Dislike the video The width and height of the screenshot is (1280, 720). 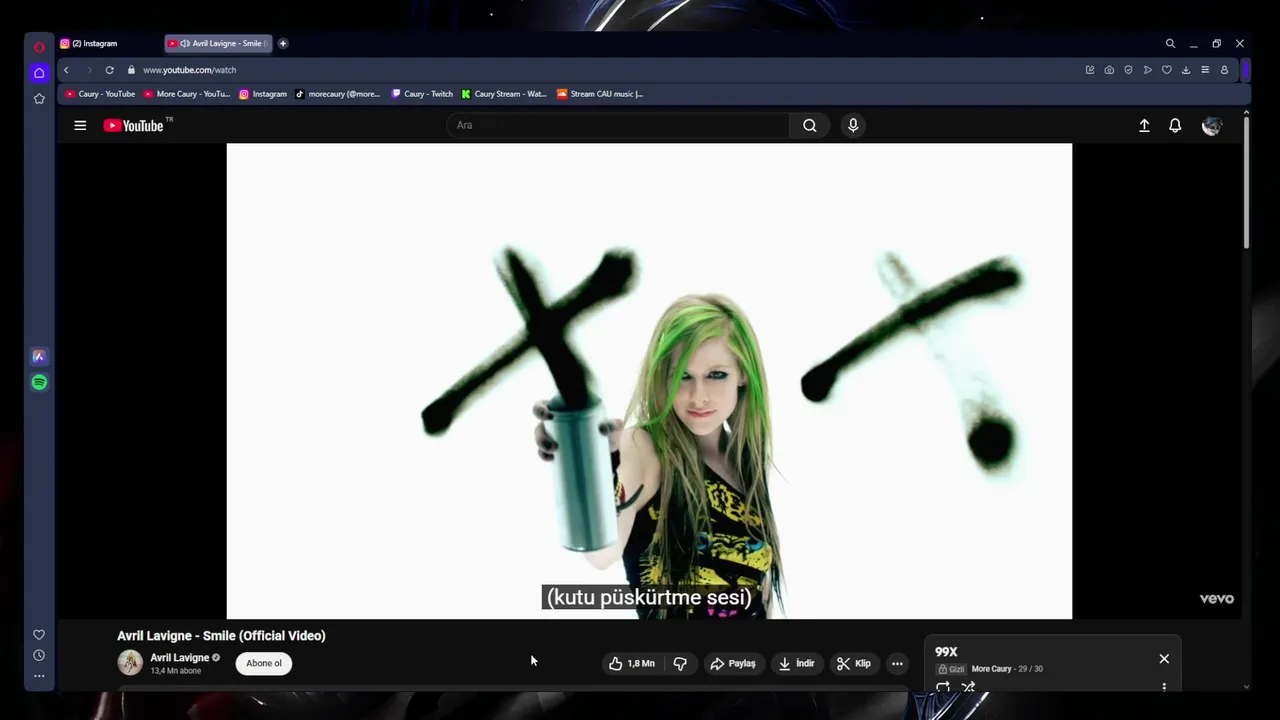pyautogui.click(x=680, y=663)
